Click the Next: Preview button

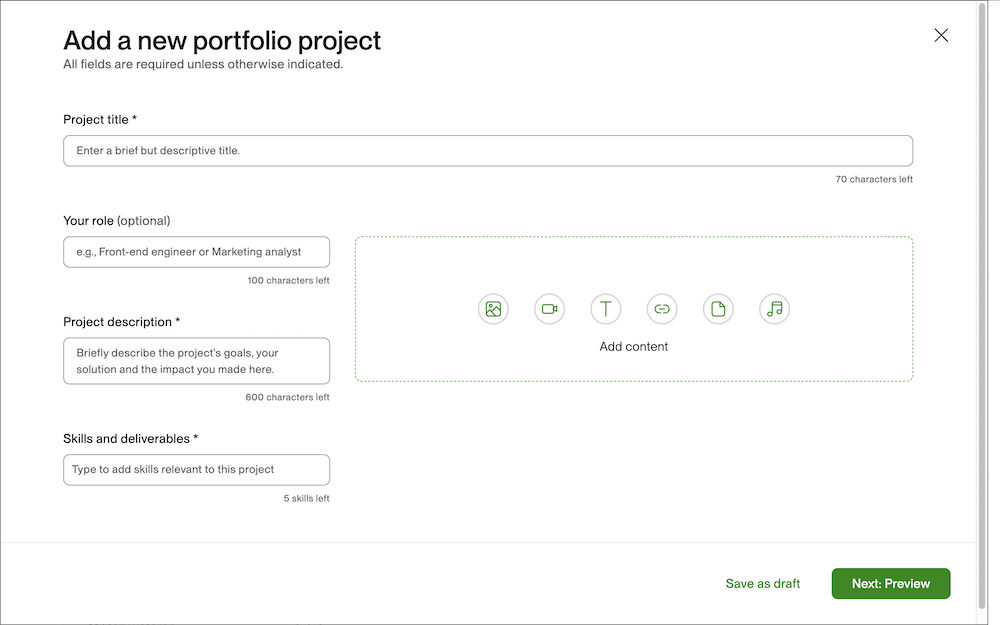point(890,583)
